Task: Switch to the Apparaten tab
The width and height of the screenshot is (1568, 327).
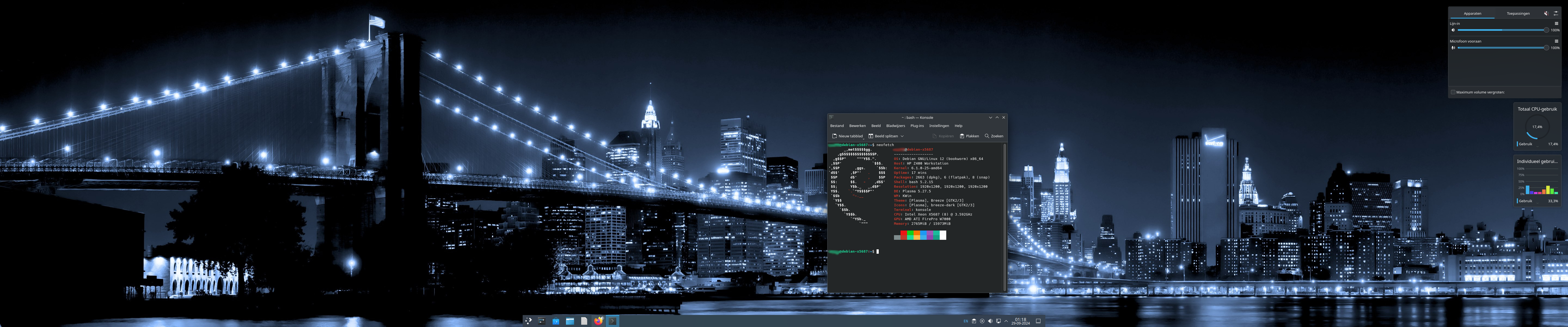Action: pos(1472,13)
